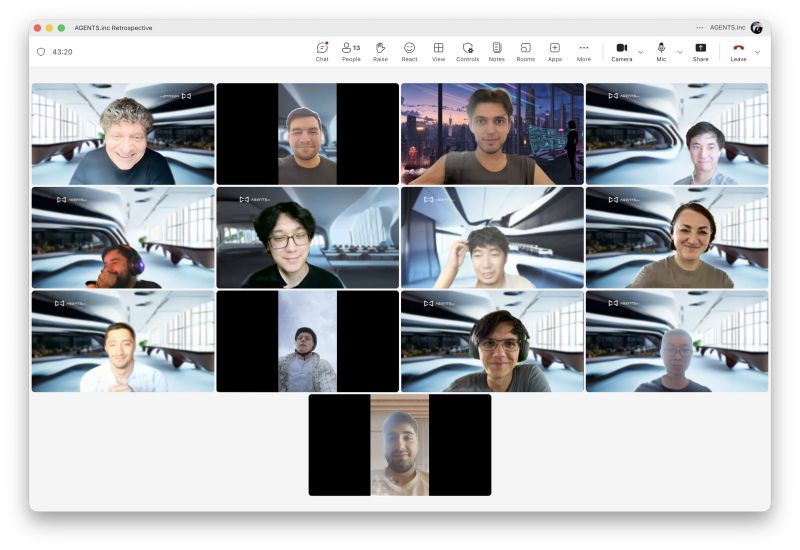Mute the Mic
The image size is (800, 550).
[x=661, y=52]
